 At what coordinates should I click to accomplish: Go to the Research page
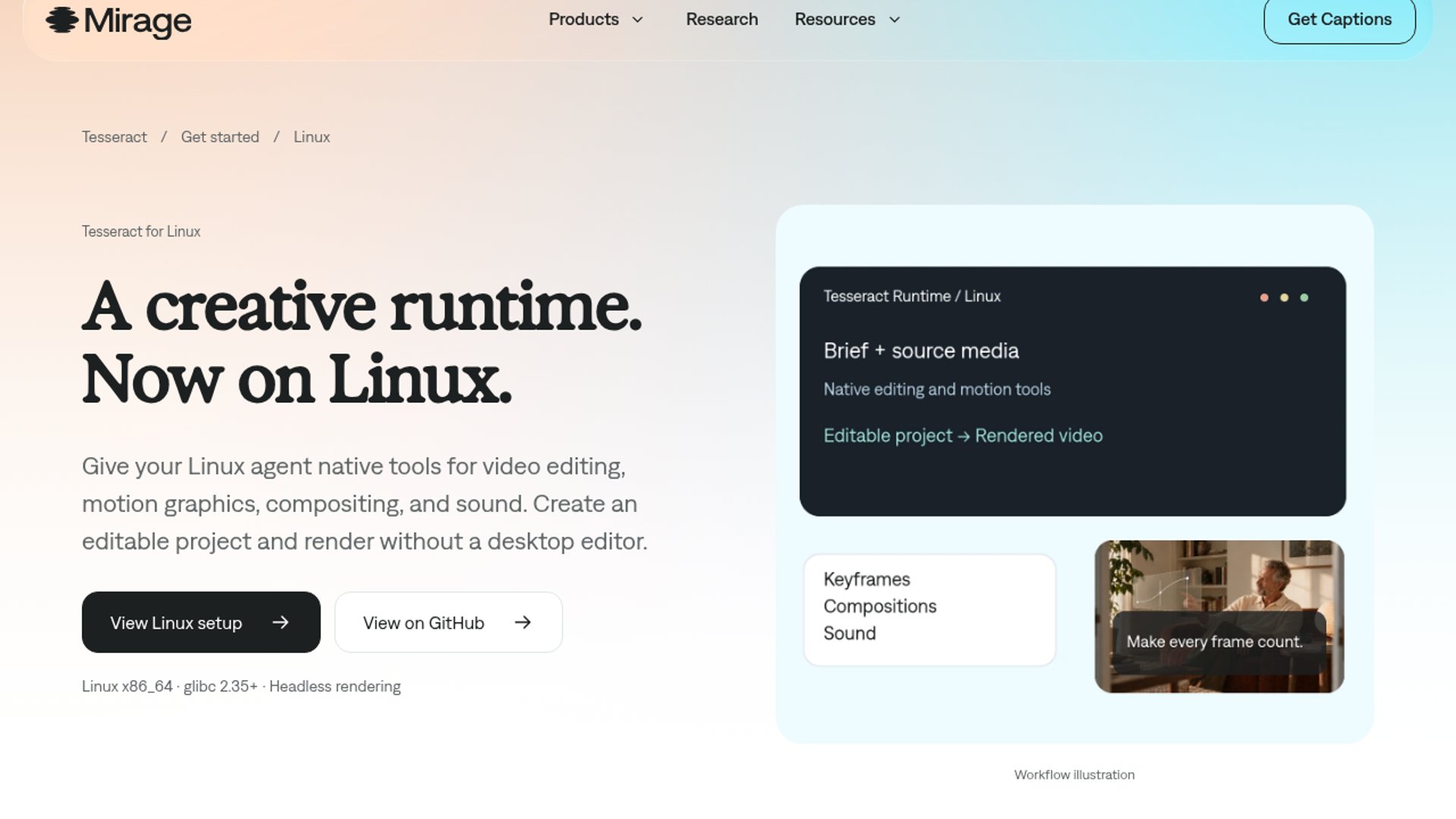click(x=722, y=19)
